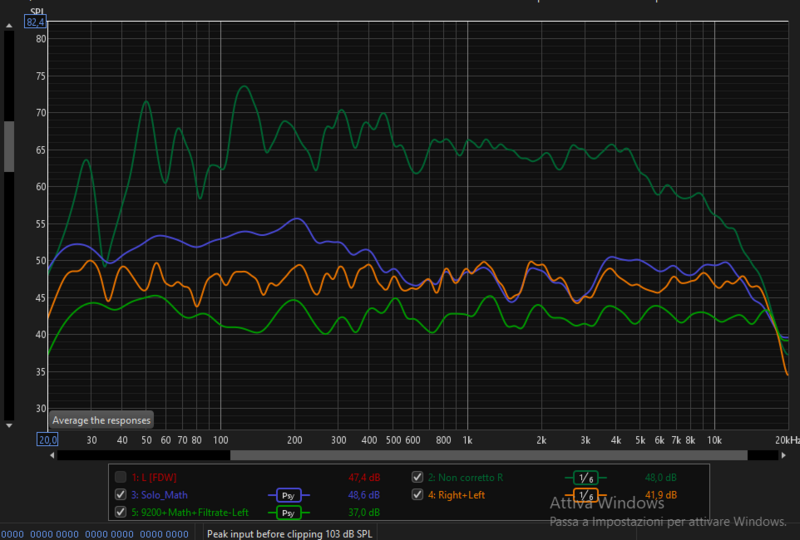This screenshot has width=800, height=540.
Task: Click the vertical scrollbar up arrow
Action: [x=10, y=24]
